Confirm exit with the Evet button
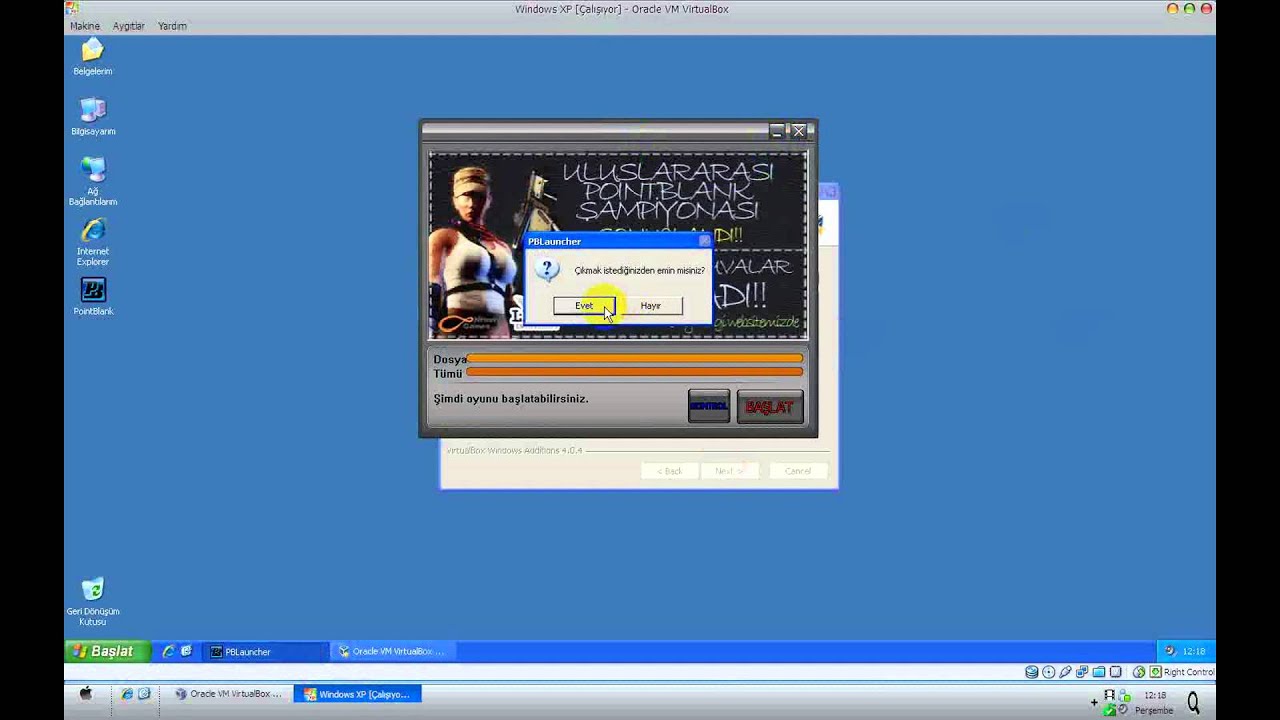The height and width of the screenshot is (720, 1280). click(x=584, y=306)
